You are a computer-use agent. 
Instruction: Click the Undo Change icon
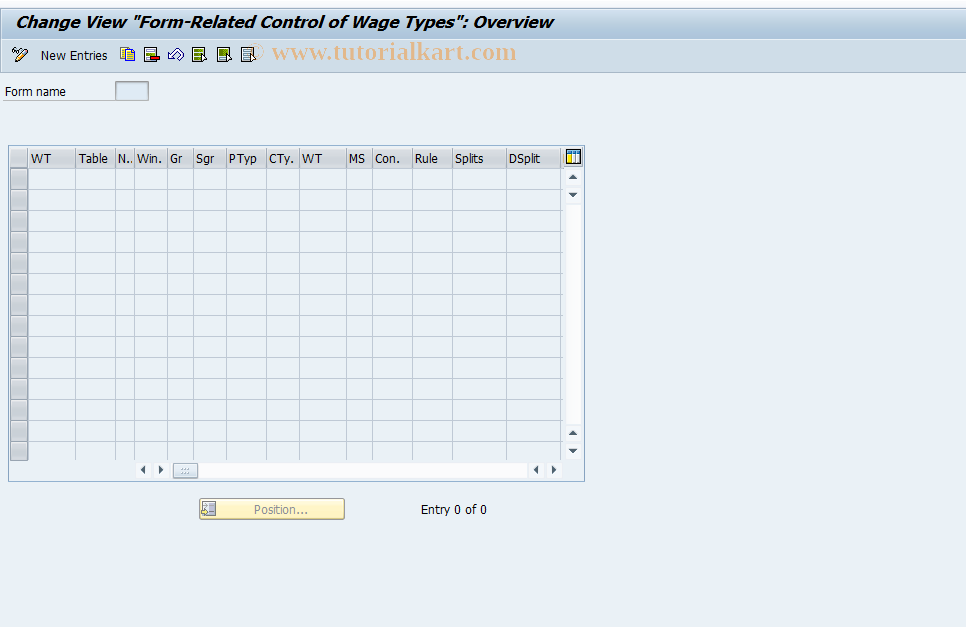click(x=176, y=55)
